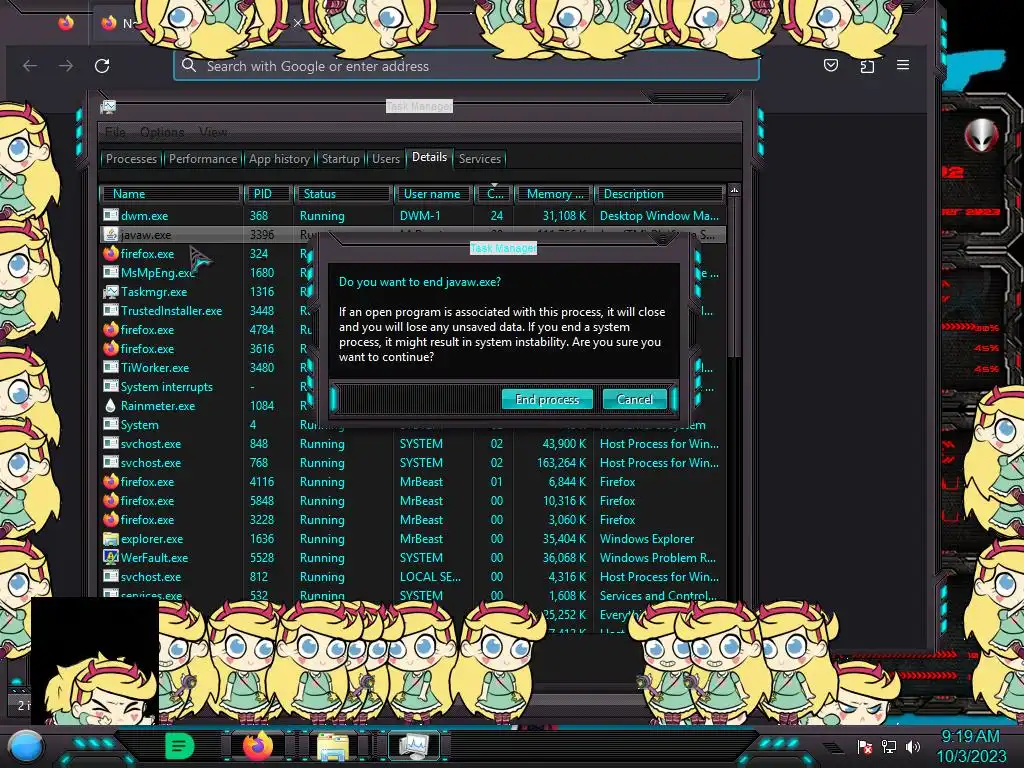
Task: Select firefox.exe with PID 3228
Action: point(413,520)
